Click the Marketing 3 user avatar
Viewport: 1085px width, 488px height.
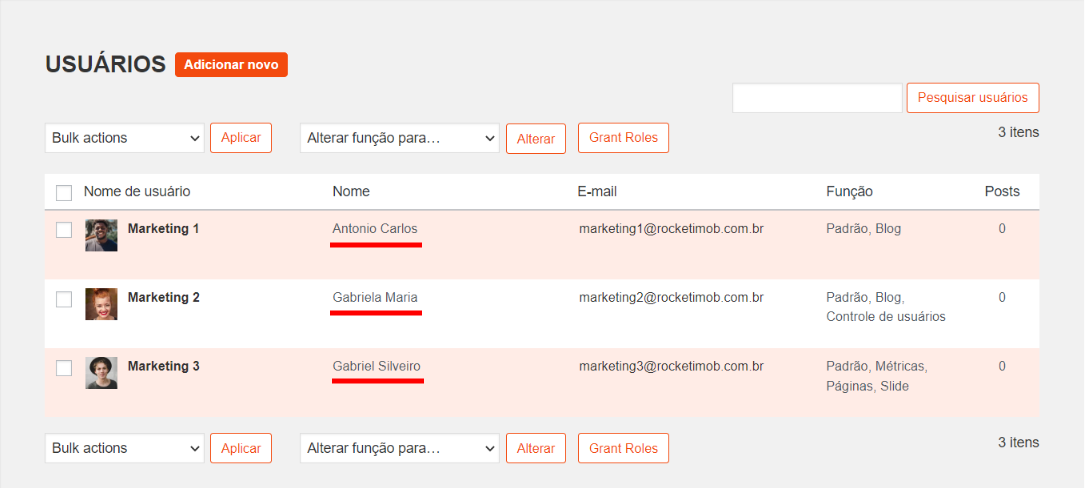(x=101, y=372)
